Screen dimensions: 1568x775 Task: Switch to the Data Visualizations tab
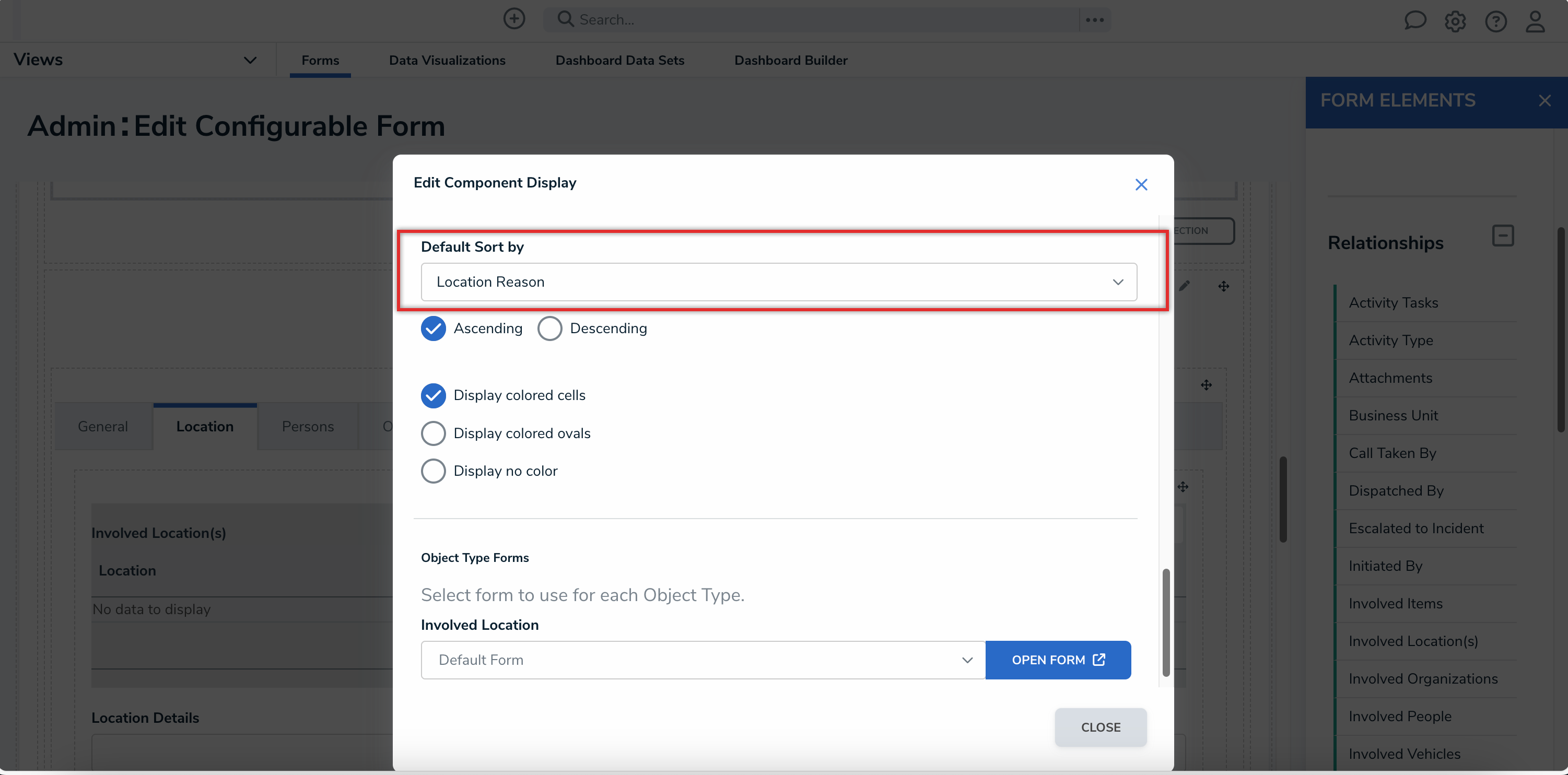point(447,60)
